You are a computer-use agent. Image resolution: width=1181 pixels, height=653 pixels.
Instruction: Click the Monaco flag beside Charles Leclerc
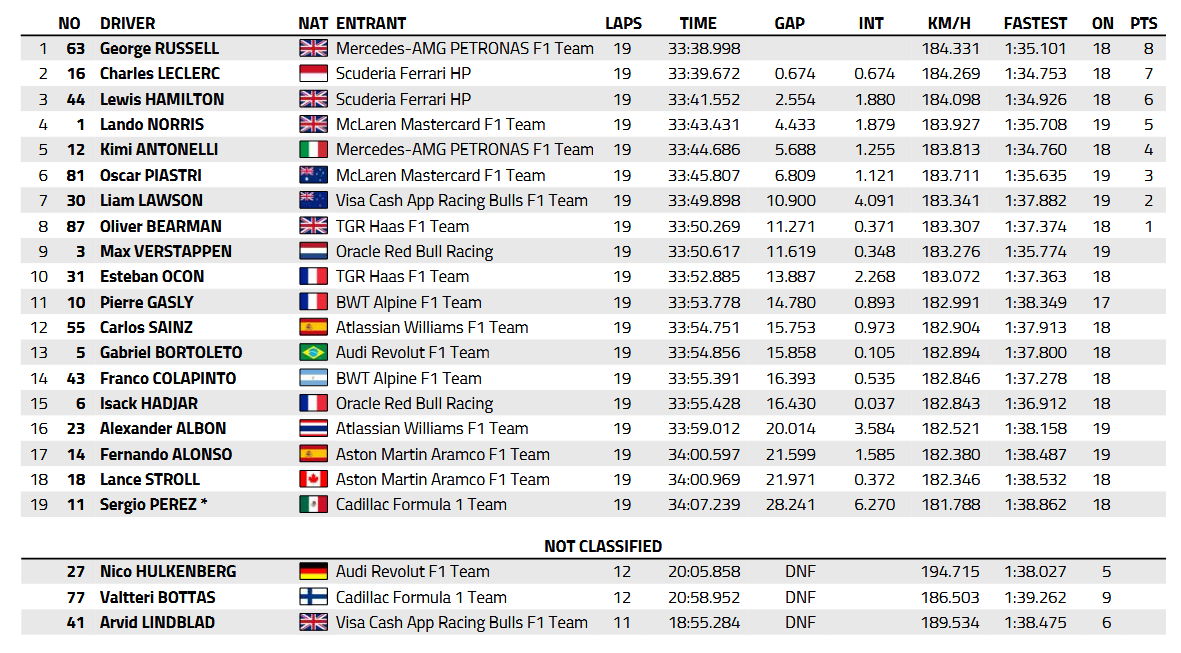(x=313, y=73)
